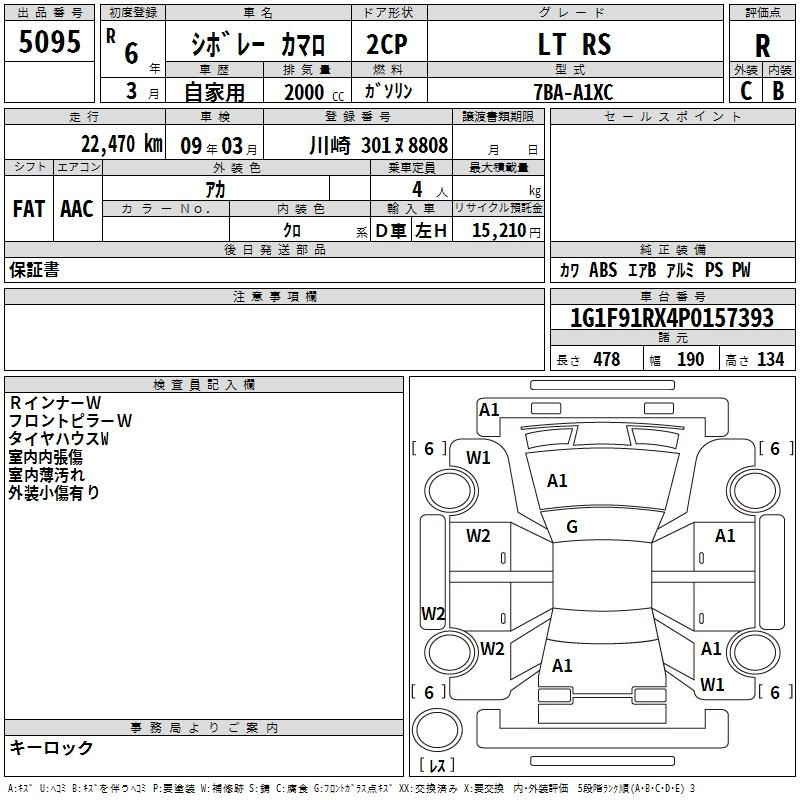Screen dimensions: 800x800
Task: Click the FAT shift type cell
Action: 29,208
